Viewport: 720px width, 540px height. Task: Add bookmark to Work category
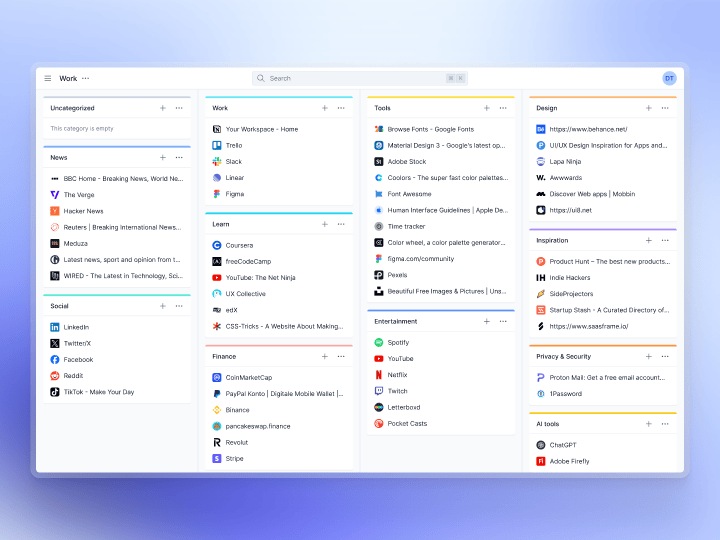pos(325,108)
